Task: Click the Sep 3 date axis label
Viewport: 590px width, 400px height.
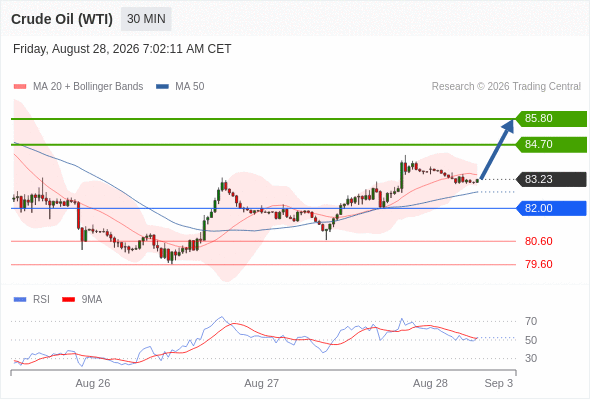Action: pyautogui.click(x=498, y=383)
